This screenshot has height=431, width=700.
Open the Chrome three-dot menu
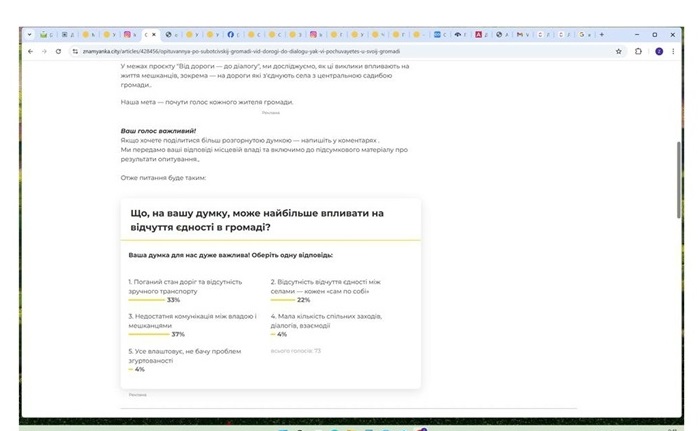[673, 51]
